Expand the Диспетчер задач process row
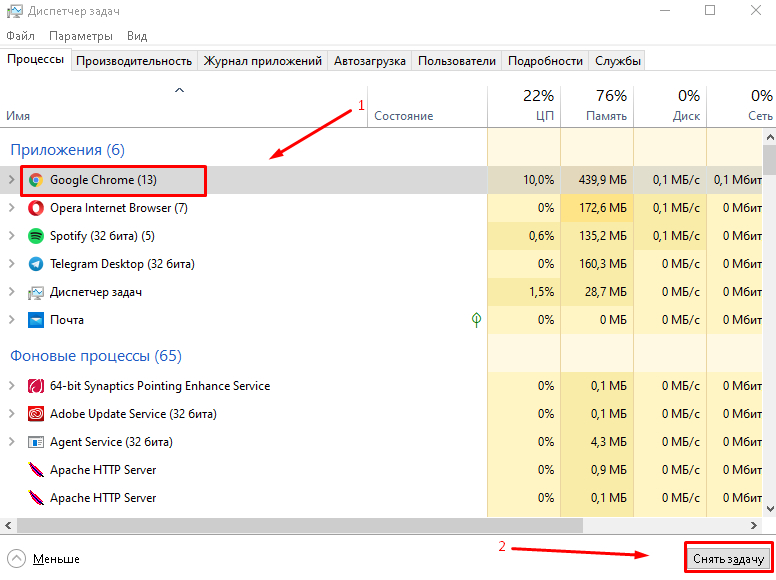 coord(11,292)
